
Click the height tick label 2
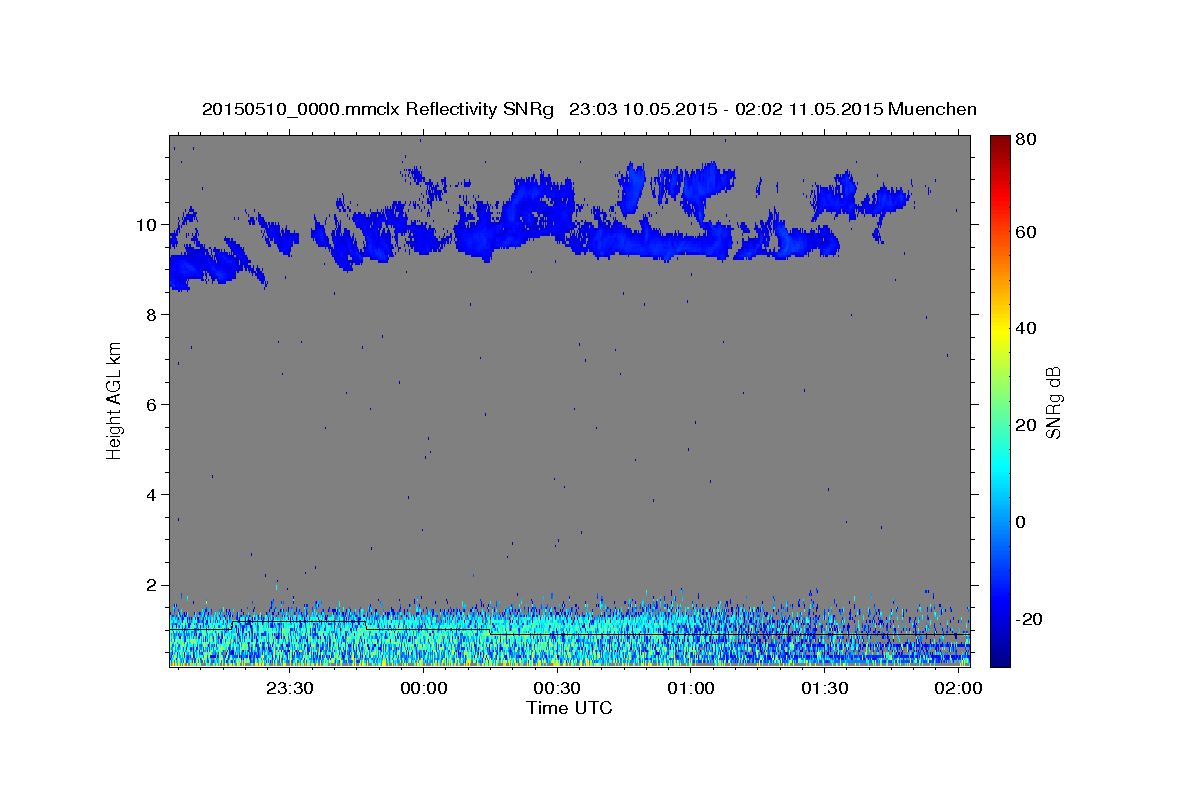tap(154, 585)
